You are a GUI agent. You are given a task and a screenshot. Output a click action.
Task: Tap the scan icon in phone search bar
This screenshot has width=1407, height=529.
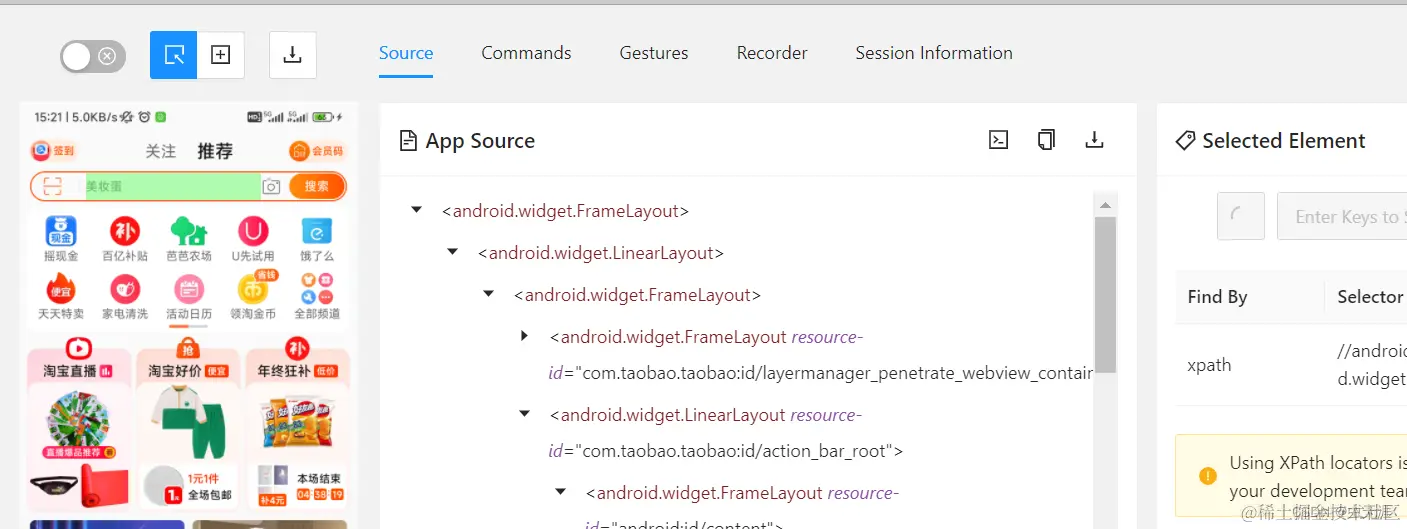click(53, 186)
